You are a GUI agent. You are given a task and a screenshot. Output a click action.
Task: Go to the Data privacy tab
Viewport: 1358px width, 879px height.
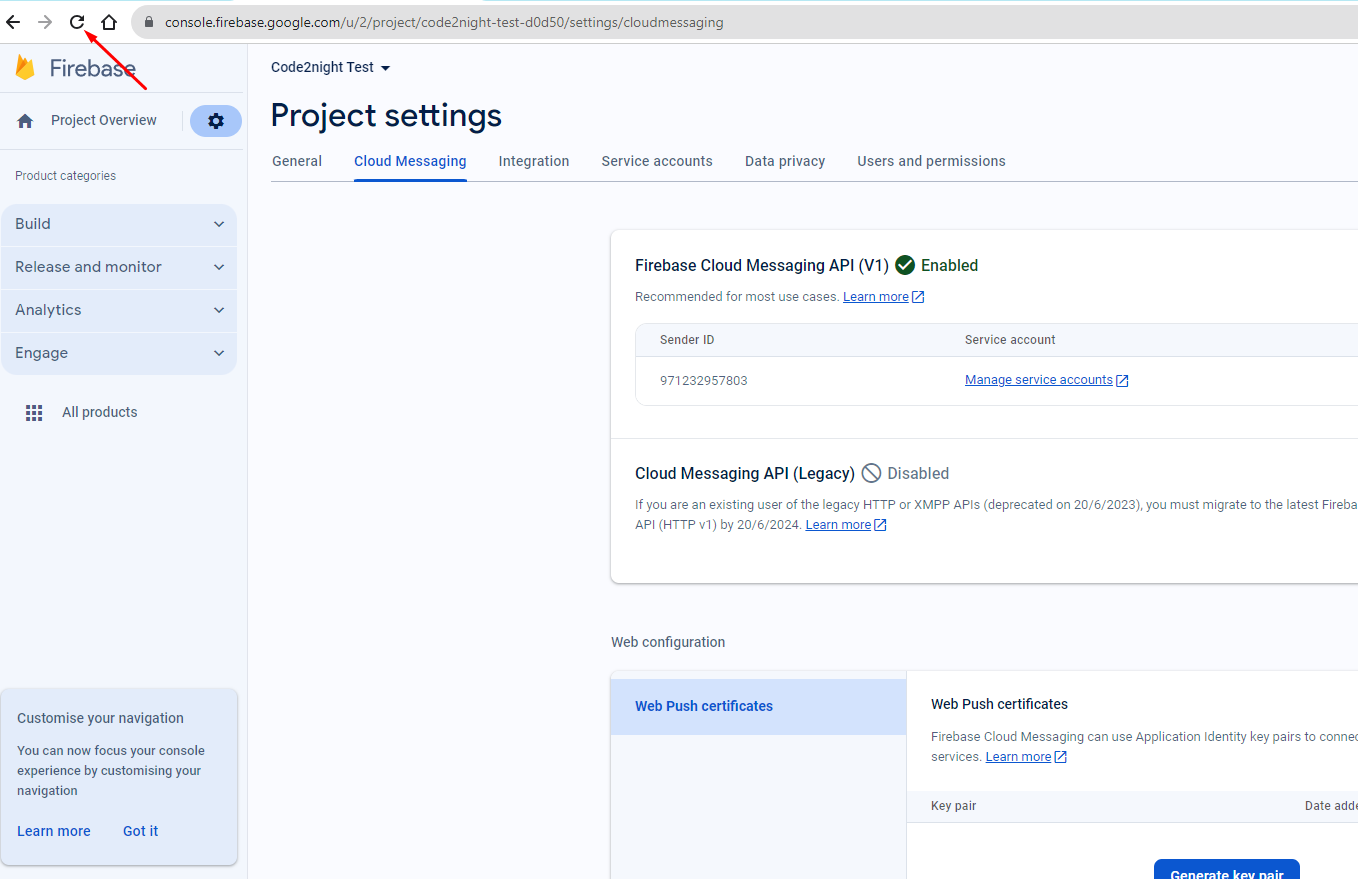(785, 161)
